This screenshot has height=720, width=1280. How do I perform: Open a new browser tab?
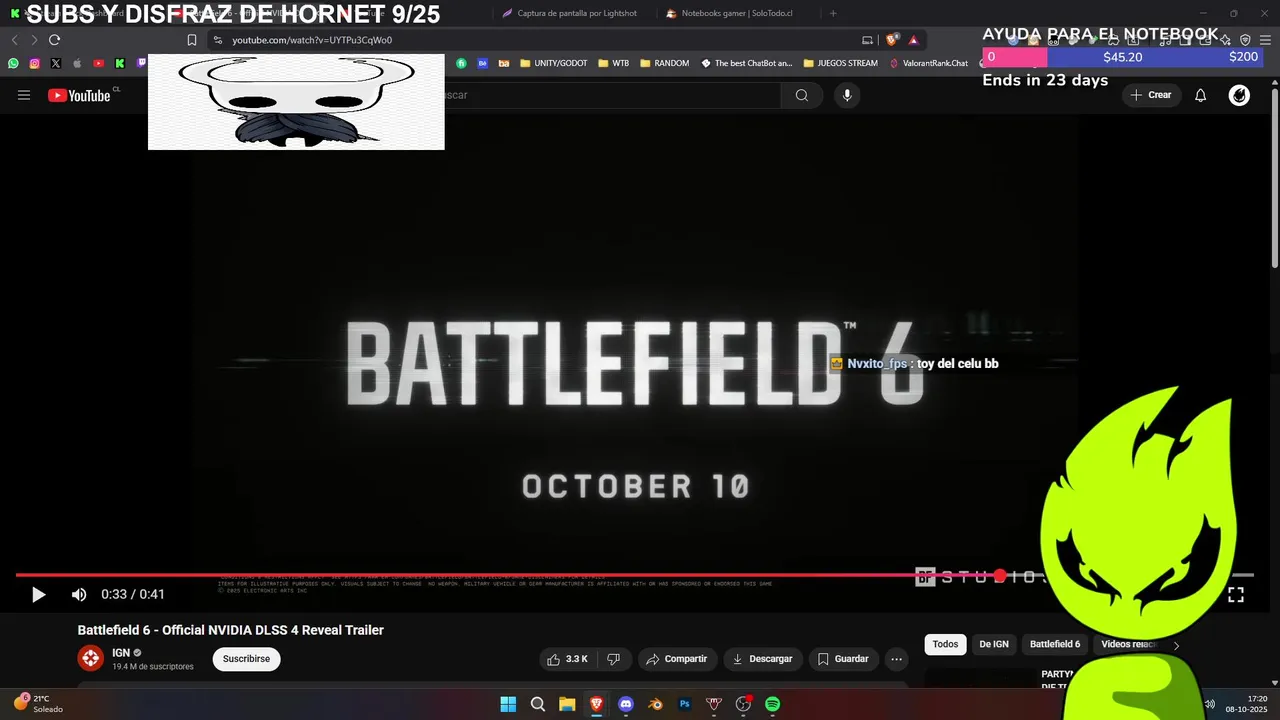pyautogui.click(x=833, y=13)
